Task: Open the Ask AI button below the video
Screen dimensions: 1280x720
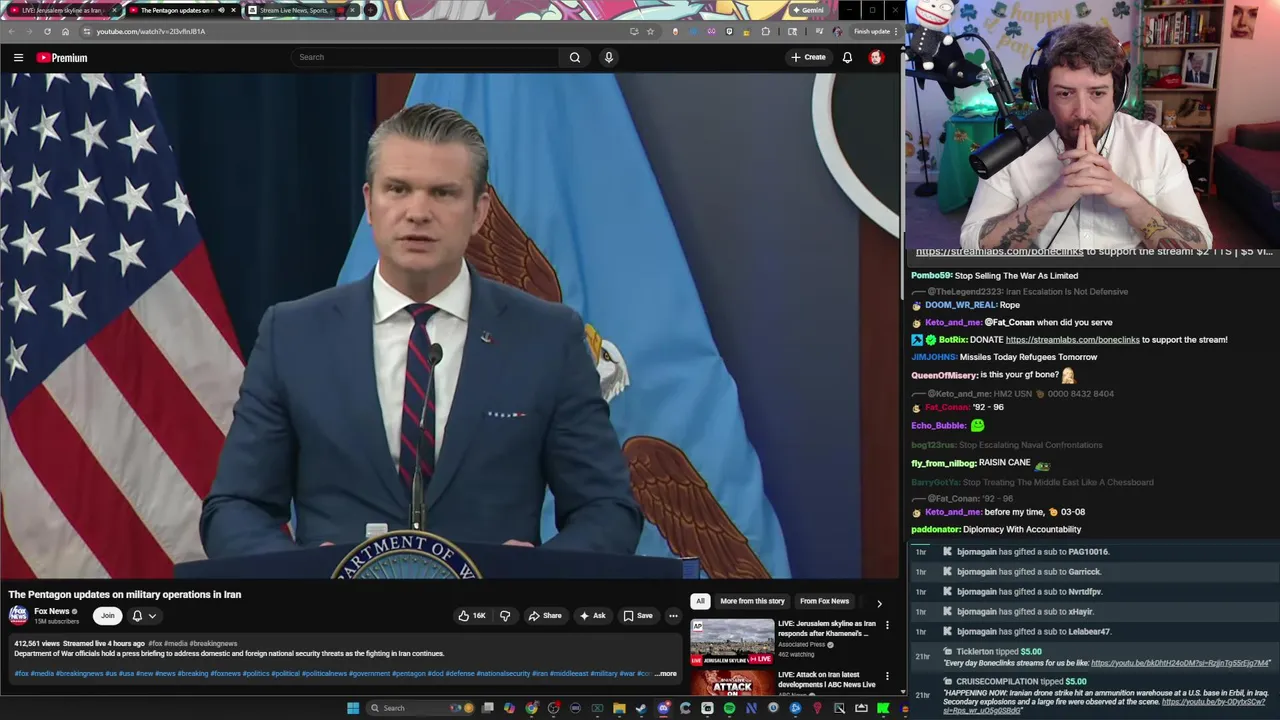Action: [592, 616]
